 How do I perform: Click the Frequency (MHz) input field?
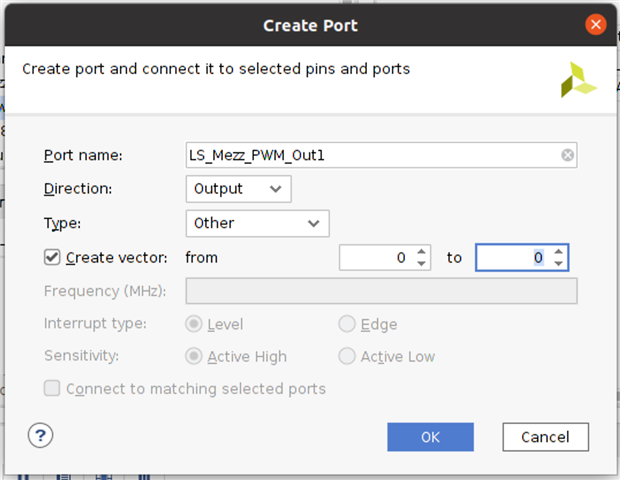(x=381, y=291)
